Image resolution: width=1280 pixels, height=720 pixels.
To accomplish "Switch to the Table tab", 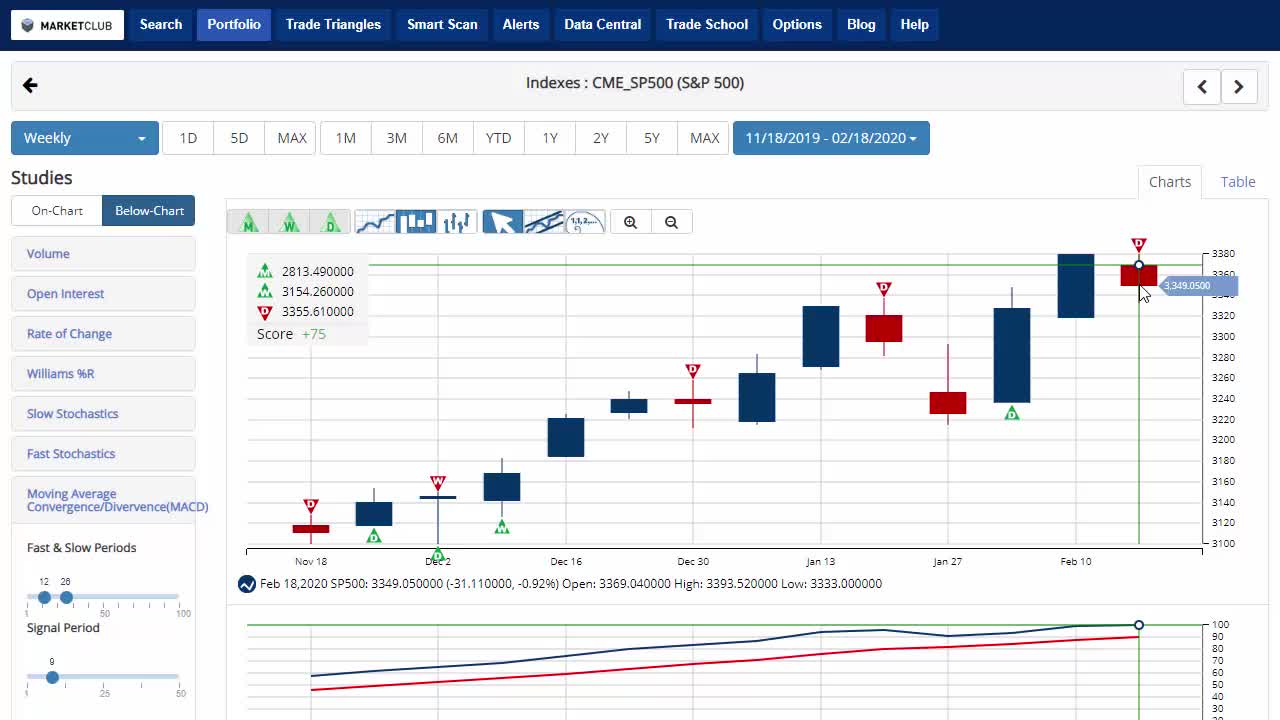I will click(x=1238, y=182).
